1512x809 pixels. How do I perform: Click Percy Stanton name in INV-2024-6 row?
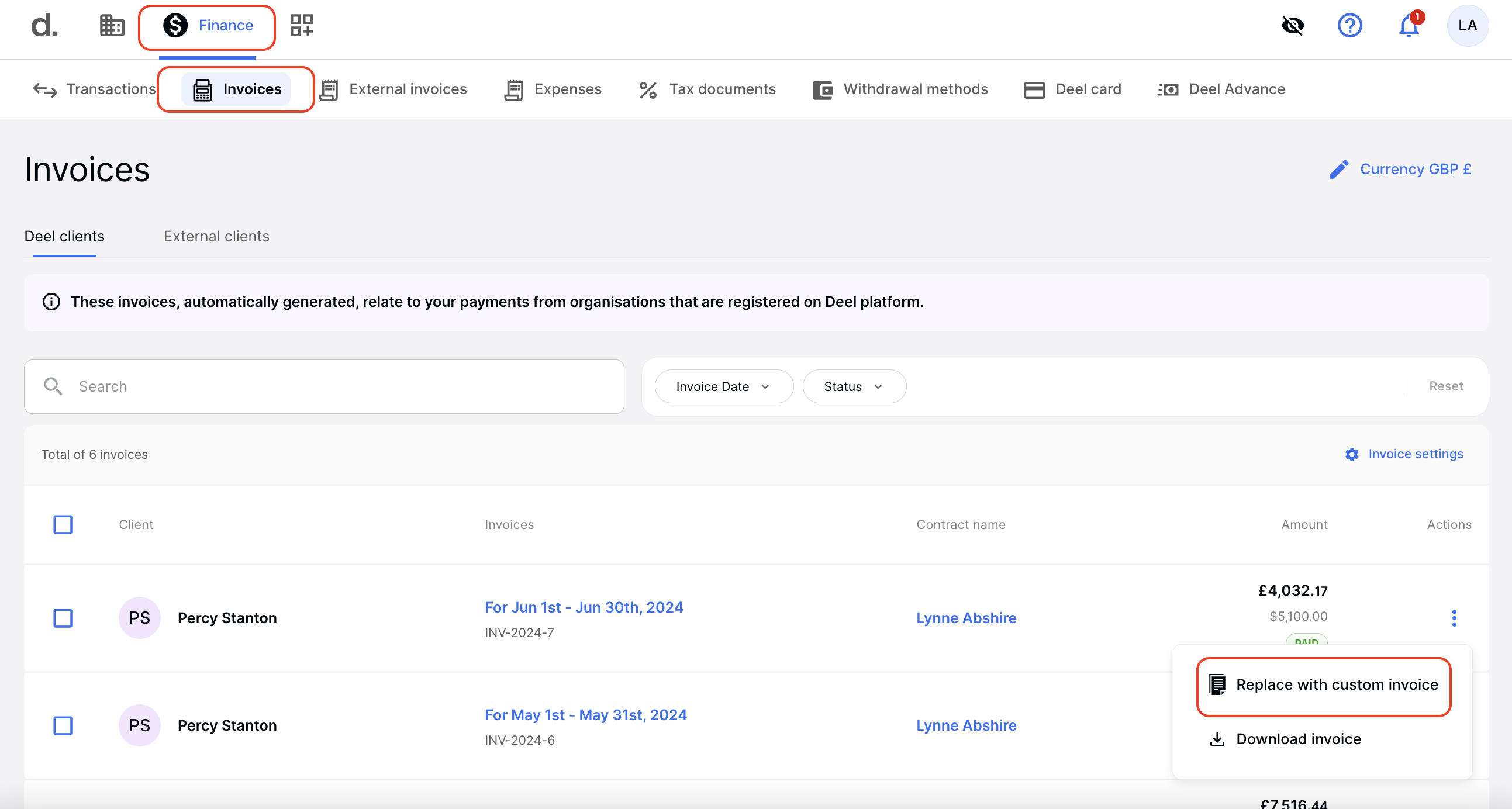227,725
